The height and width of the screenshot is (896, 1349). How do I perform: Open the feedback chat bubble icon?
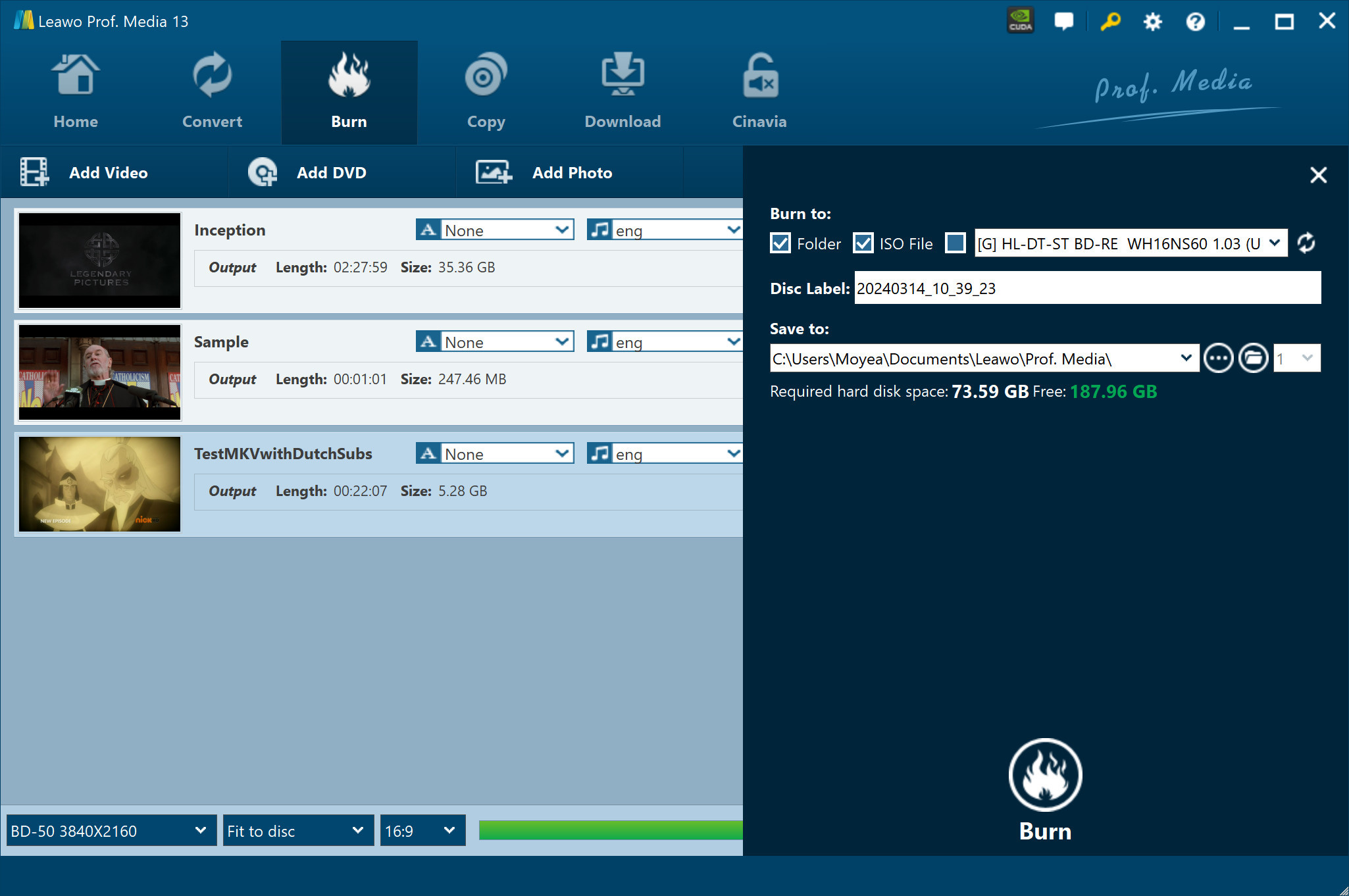pos(1063,21)
